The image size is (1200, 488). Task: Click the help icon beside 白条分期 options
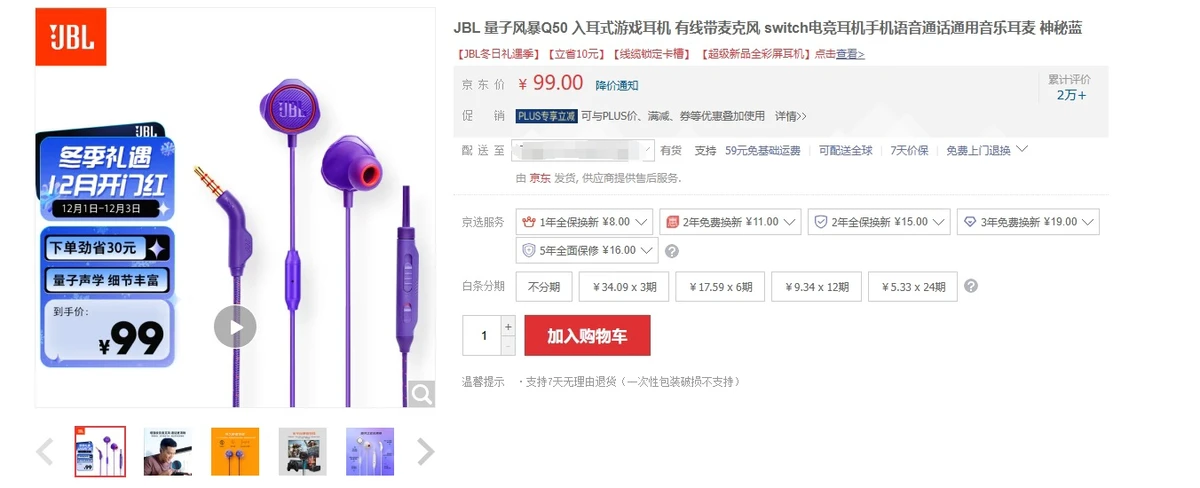[970, 287]
